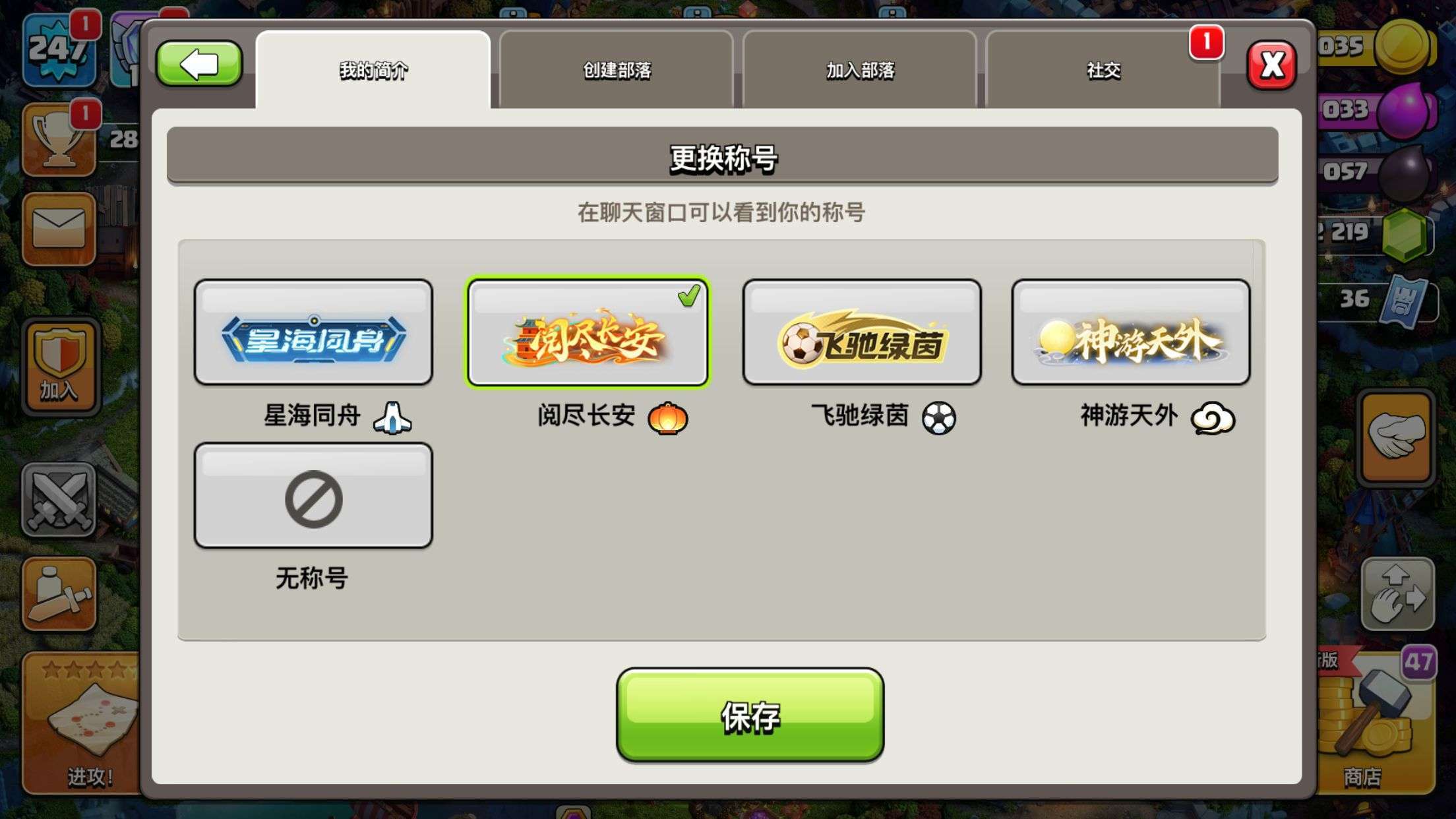Viewport: 1456px width, 819px height.
Task: Switch to the 加入部落 tab
Action: click(860, 70)
